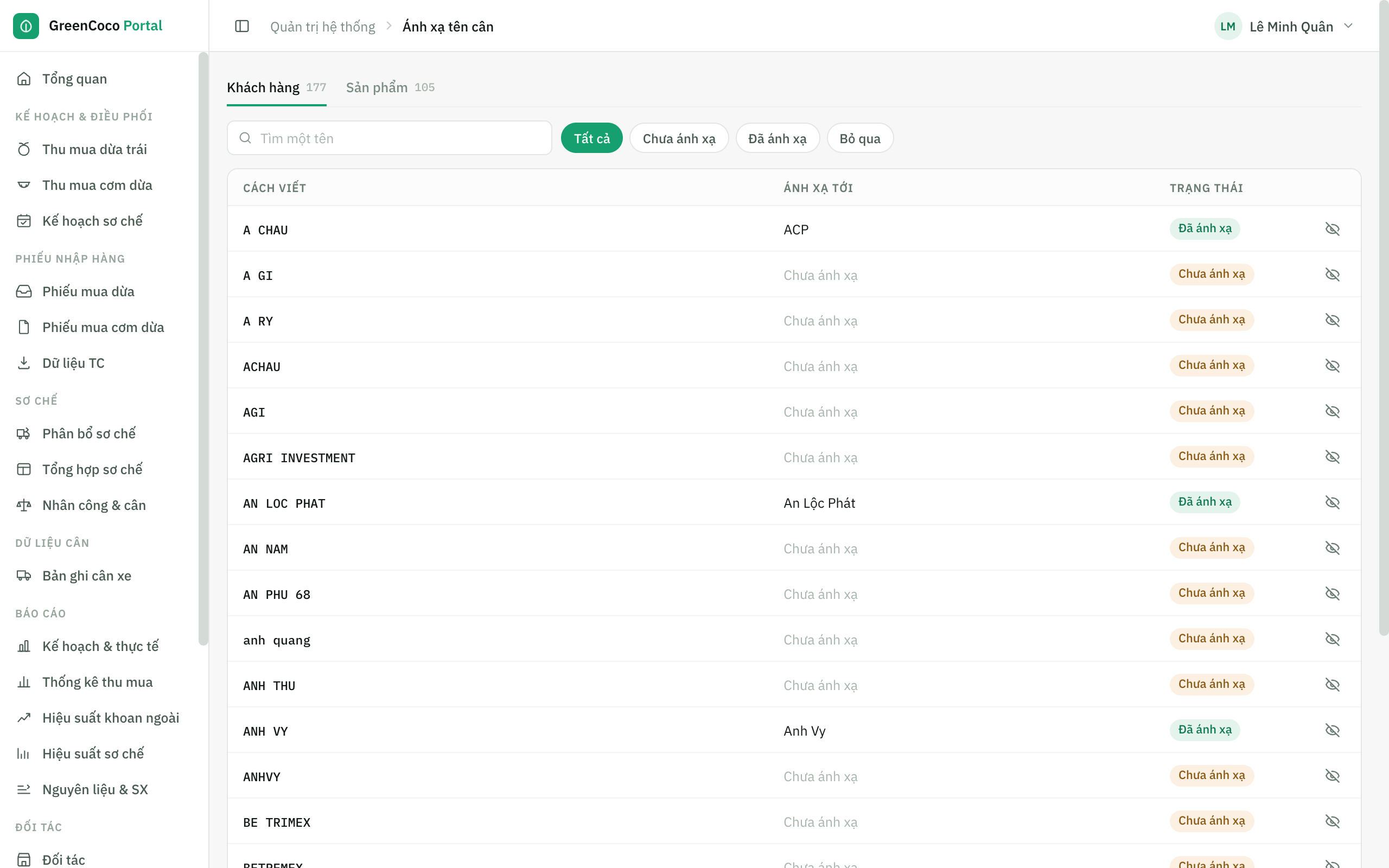
Task: Open Phân bổ sơ chế icon
Action: [23, 433]
